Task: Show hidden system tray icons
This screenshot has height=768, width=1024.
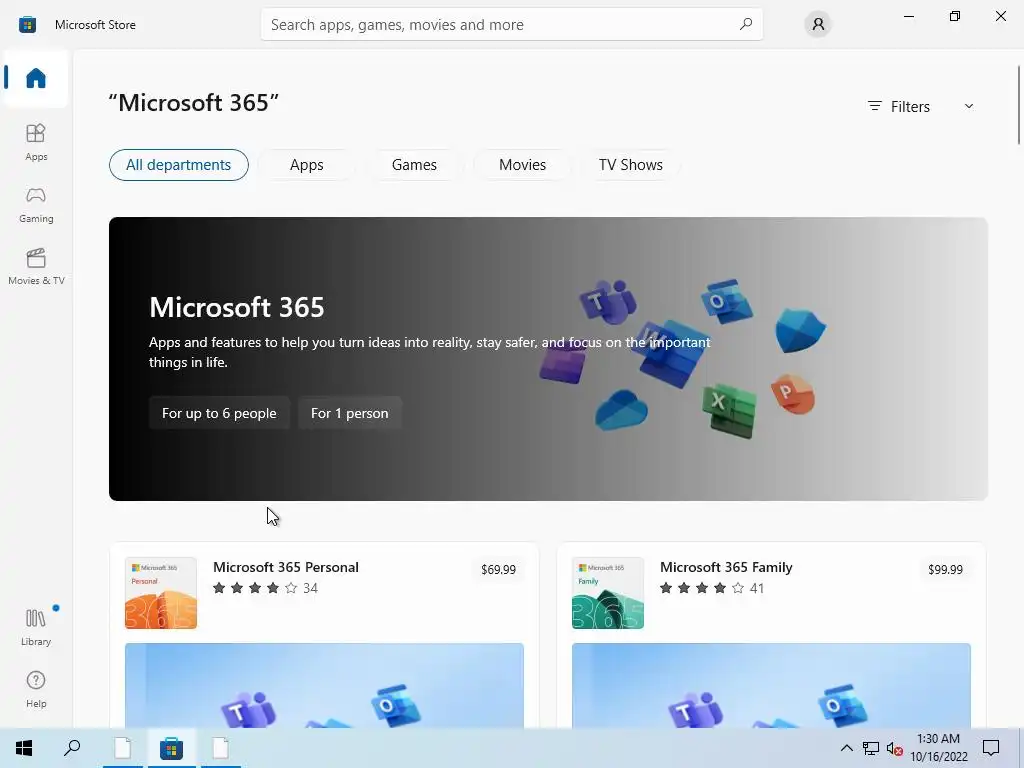Action: point(846,748)
